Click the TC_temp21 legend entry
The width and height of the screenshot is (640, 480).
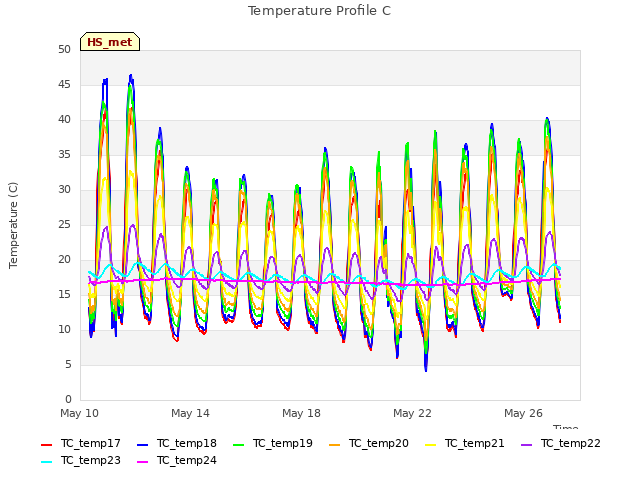pyautogui.click(x=464, y=443)
